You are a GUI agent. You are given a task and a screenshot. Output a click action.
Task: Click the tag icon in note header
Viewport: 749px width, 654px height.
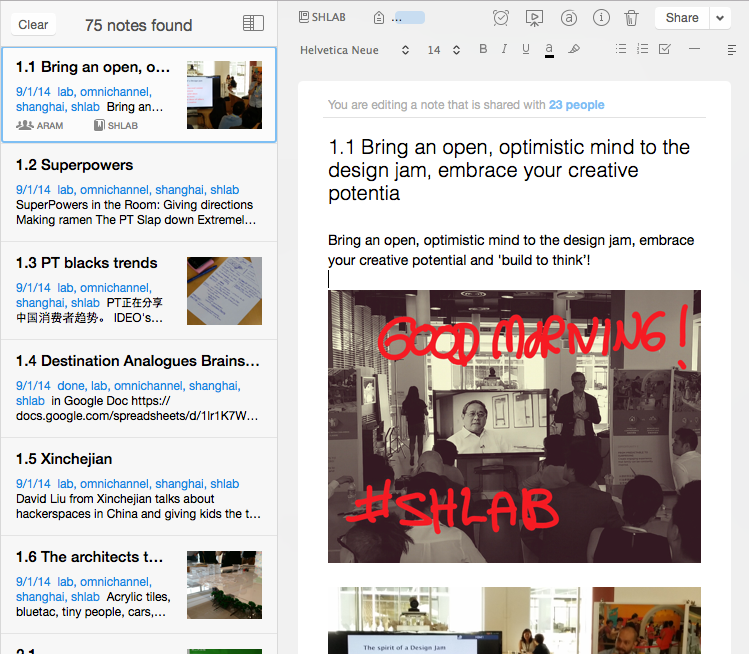(x=379, y=18)
